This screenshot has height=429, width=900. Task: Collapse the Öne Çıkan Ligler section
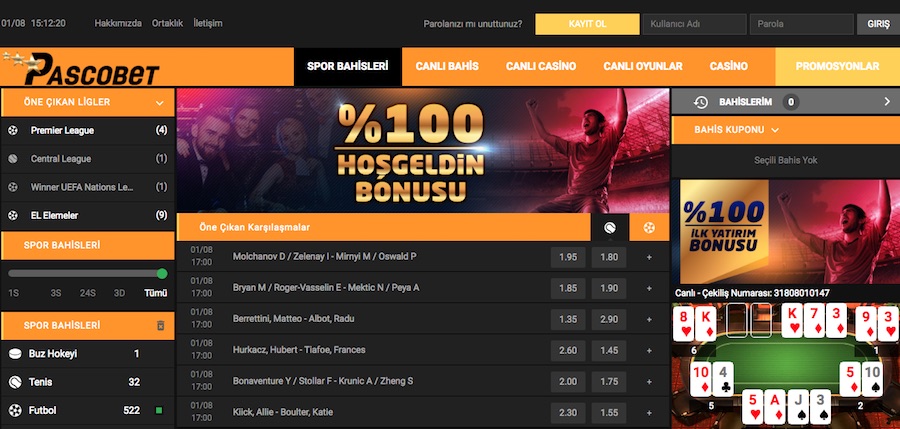click(160, 103)
